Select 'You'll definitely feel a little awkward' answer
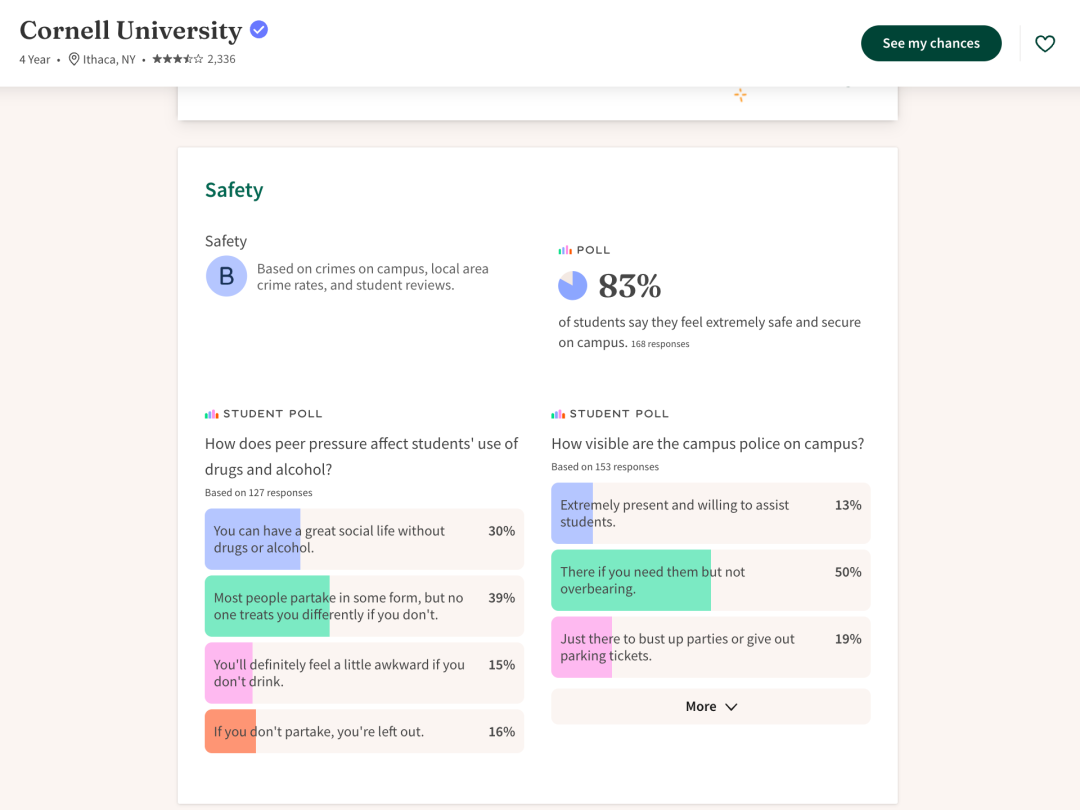 (364, 673)
